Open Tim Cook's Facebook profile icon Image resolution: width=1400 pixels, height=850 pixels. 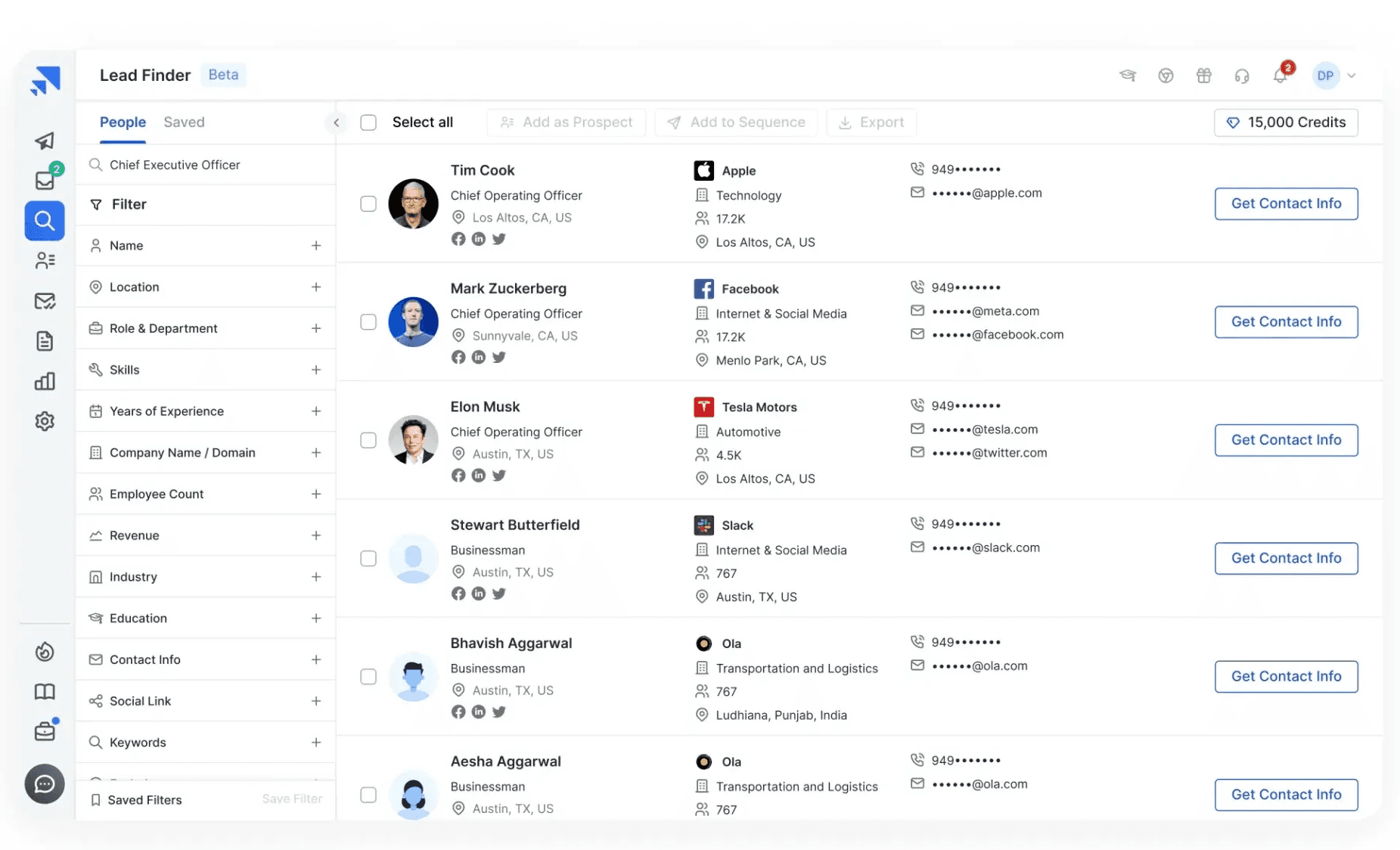[x=458, y=239]
